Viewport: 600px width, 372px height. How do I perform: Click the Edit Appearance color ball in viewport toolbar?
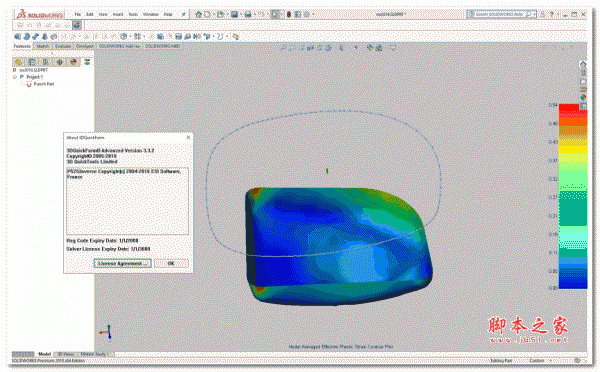(x=370, y=48)
